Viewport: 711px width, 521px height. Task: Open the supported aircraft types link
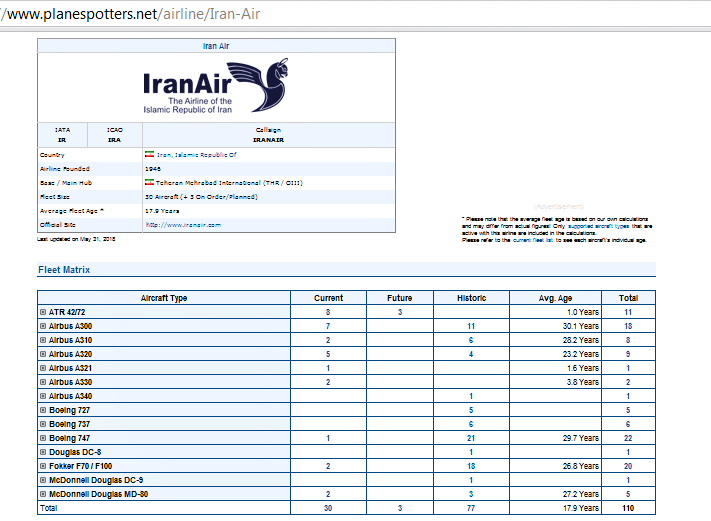[599, 226]
